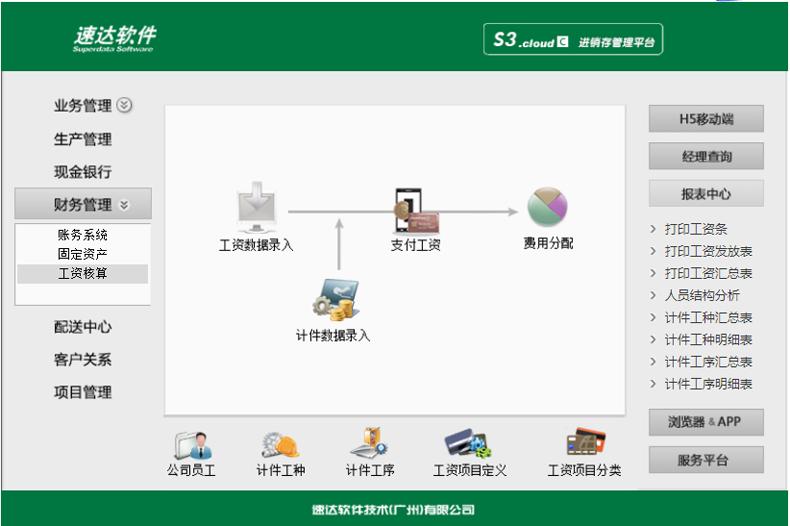Open the 财务管理 menu

pos(83,204)
